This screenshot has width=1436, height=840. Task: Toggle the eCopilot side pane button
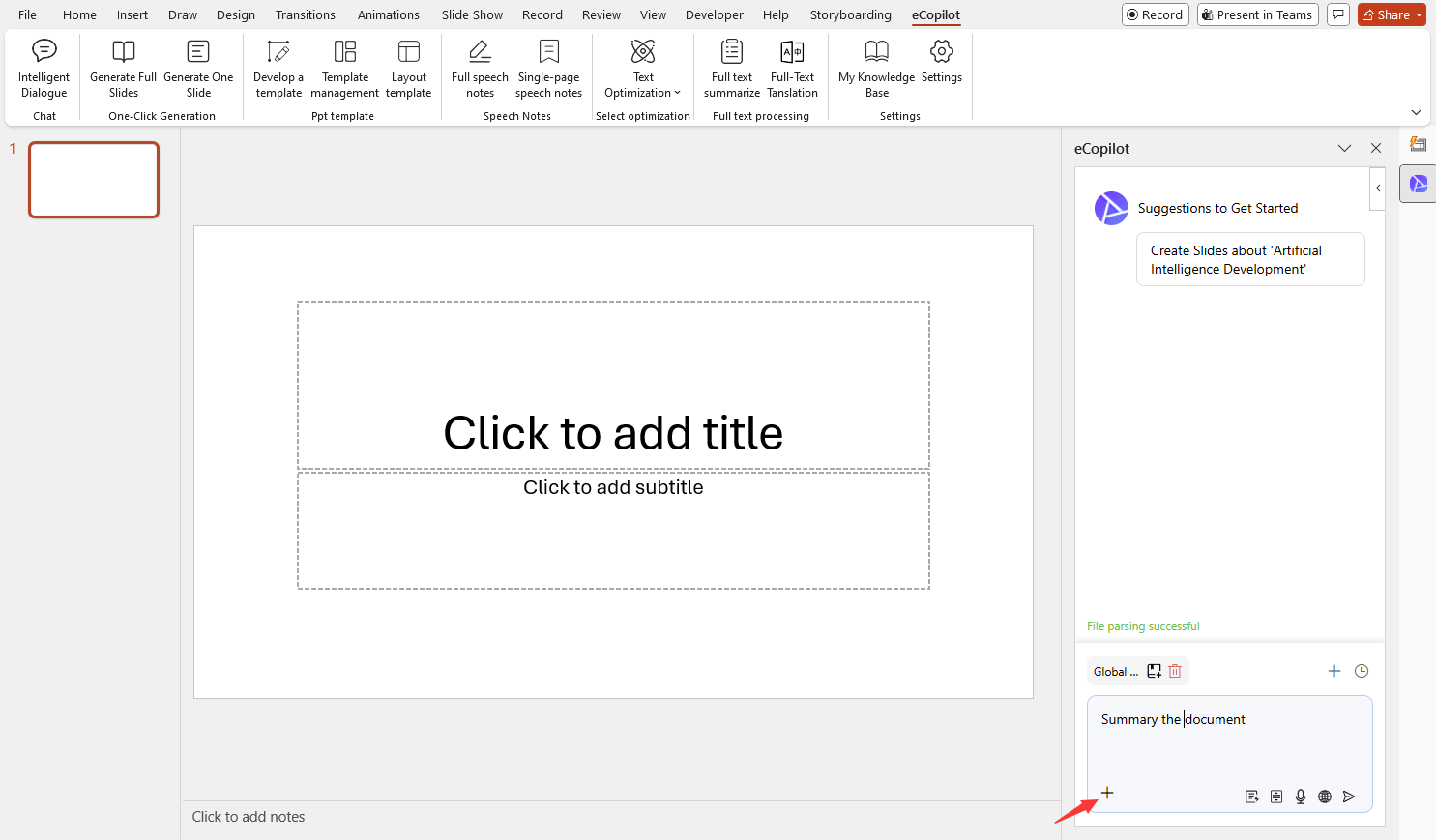click(1418, 184)
